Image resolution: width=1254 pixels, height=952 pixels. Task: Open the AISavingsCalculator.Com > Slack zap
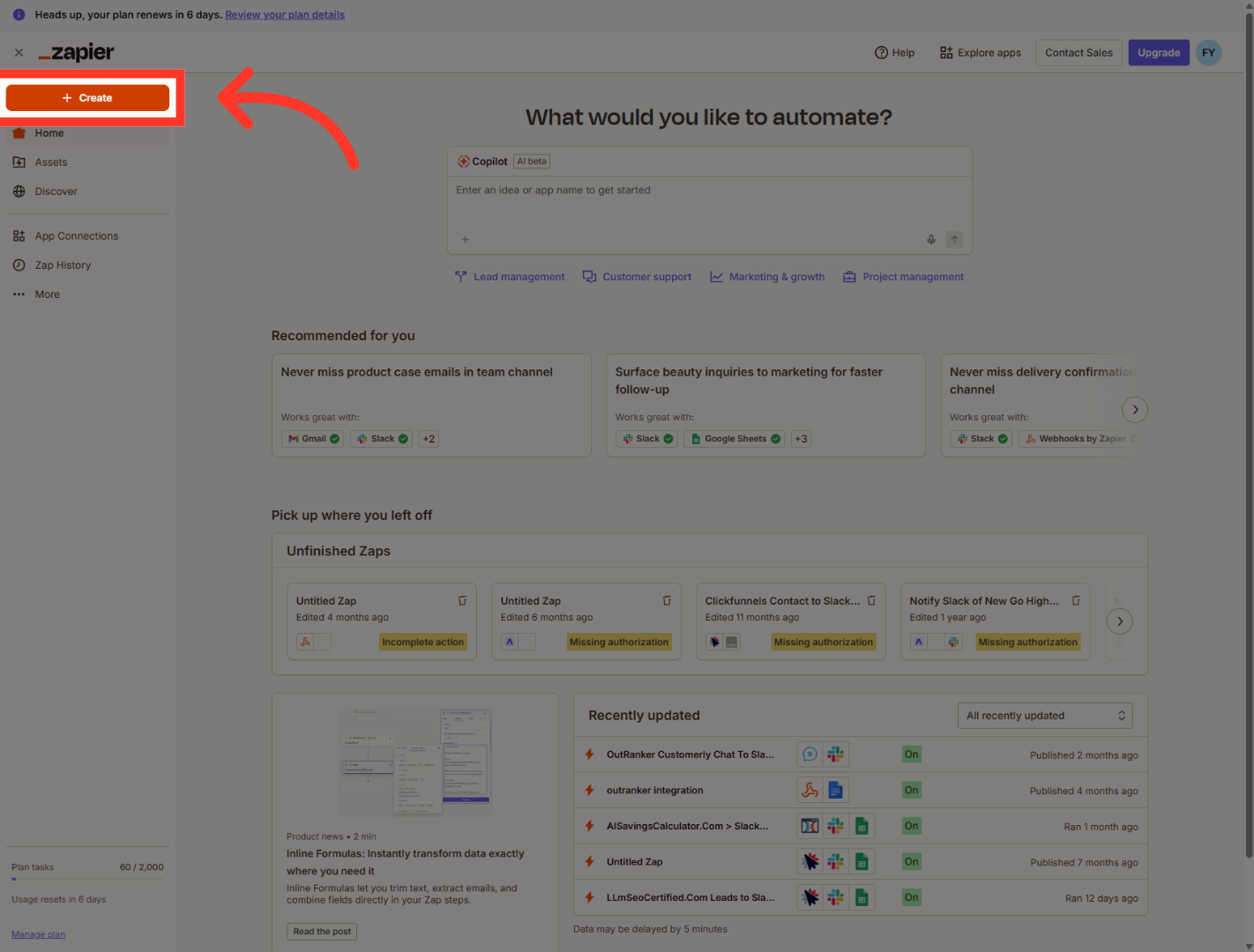pyautogui.click(x=687, y=826)
